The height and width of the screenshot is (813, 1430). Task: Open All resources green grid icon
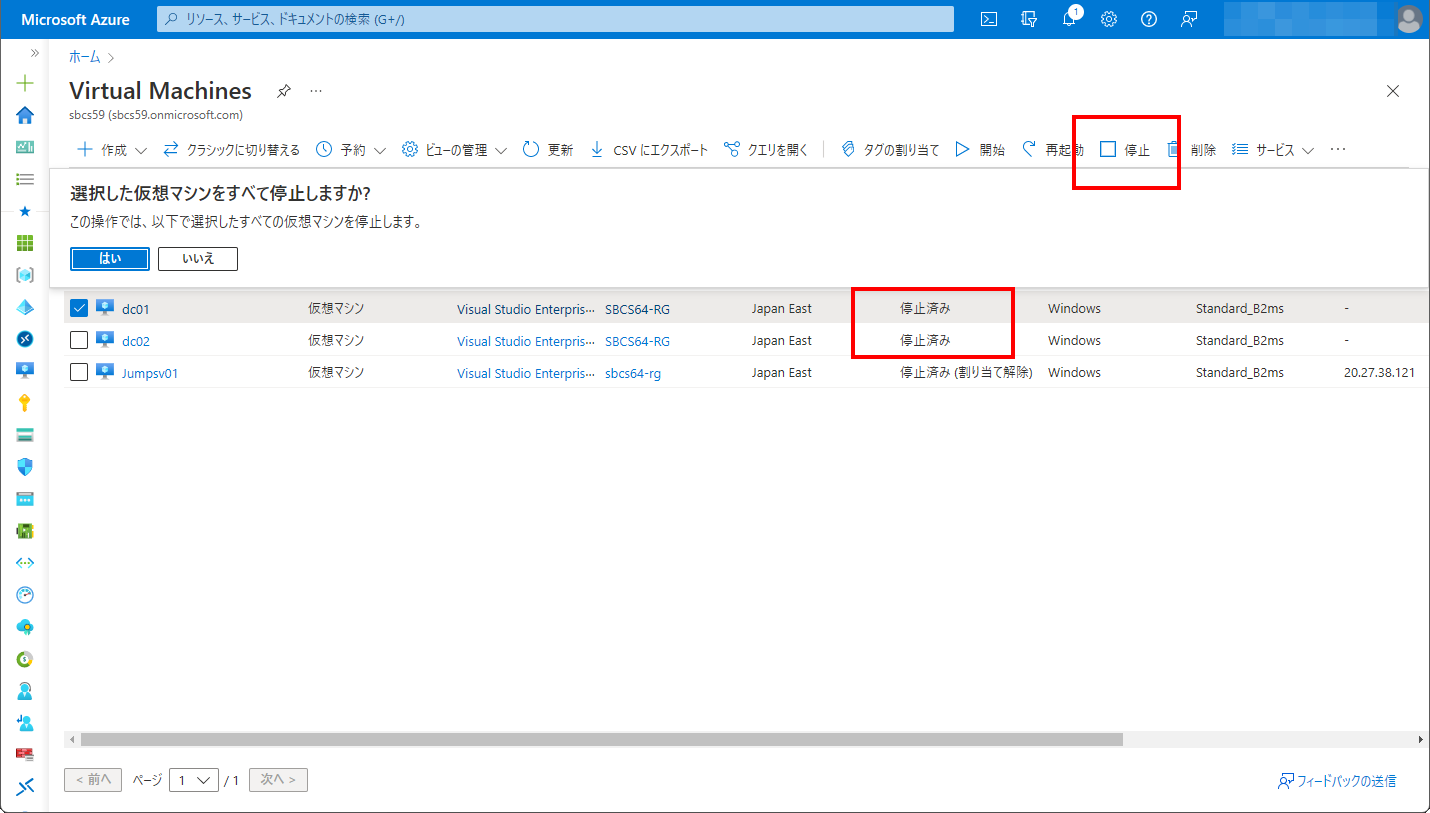click(25, 243)
